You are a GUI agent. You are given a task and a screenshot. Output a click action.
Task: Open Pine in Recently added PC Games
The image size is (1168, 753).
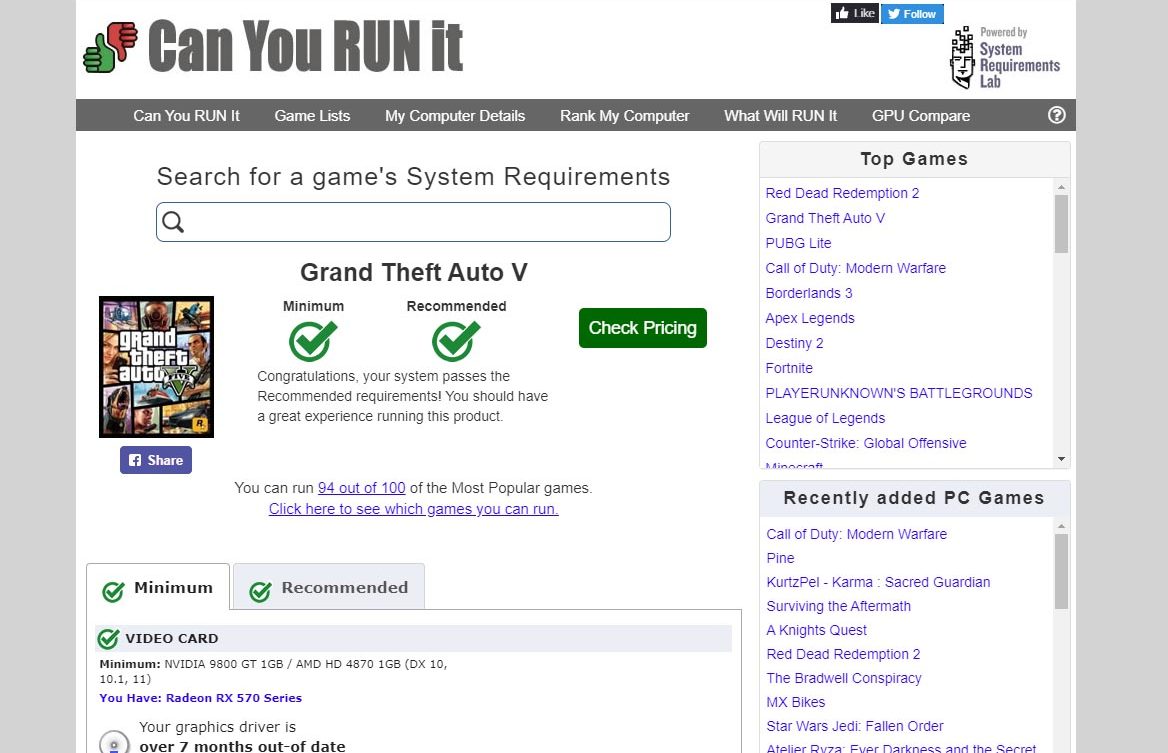point(781,558)
